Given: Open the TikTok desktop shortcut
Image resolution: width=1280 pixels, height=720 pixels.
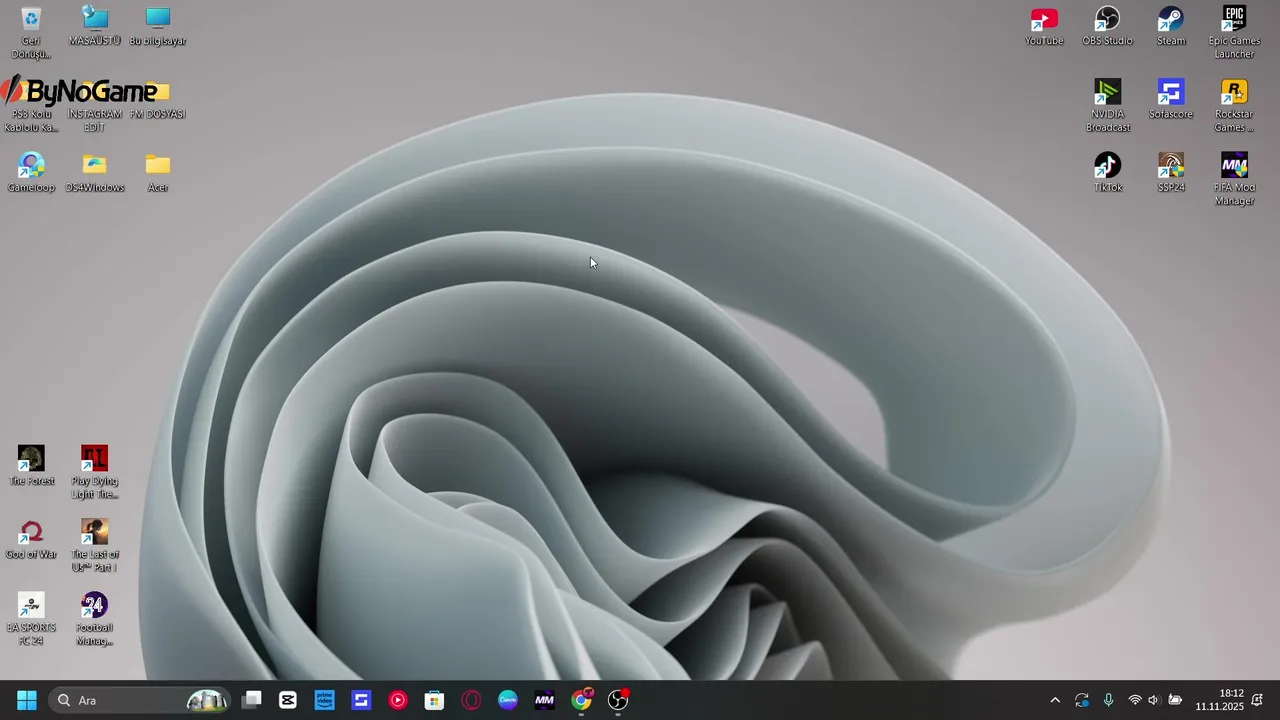Looking at the screenshot, I should pyautogui.click(x=1107, y=172).
